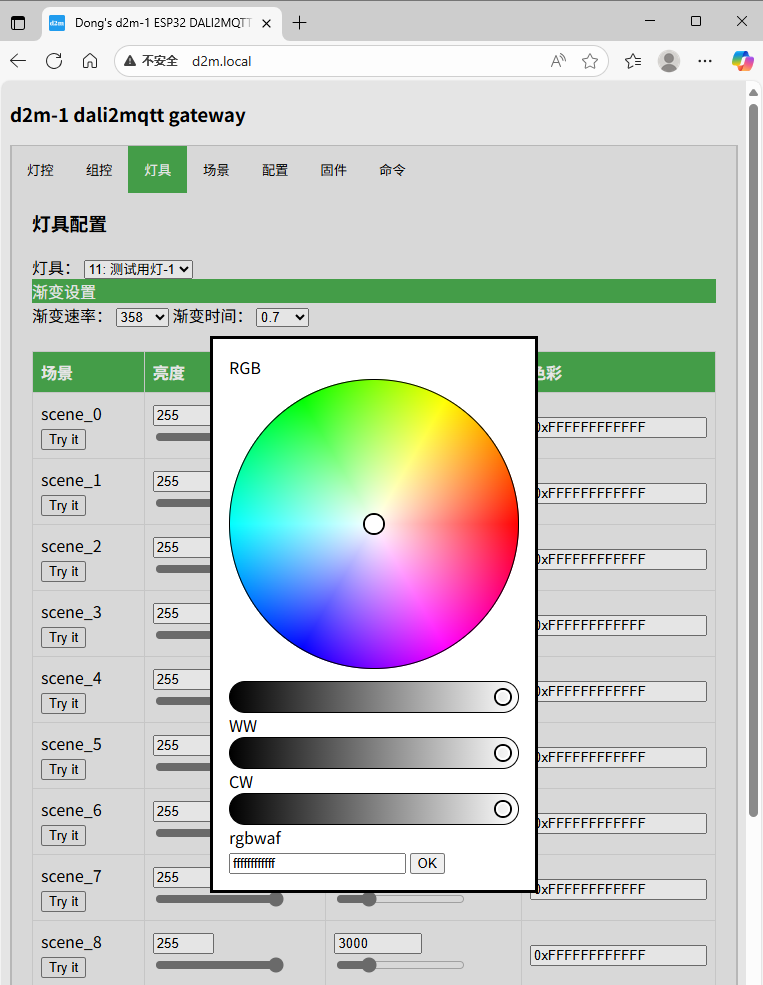
Task: Open browser settings and more menu
Action: click(705, 61)
